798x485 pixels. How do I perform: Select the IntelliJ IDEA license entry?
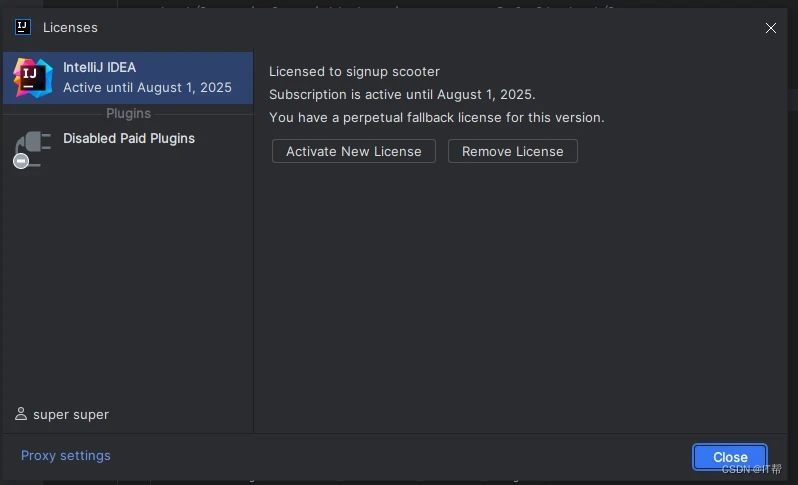[x=128, y=78]
